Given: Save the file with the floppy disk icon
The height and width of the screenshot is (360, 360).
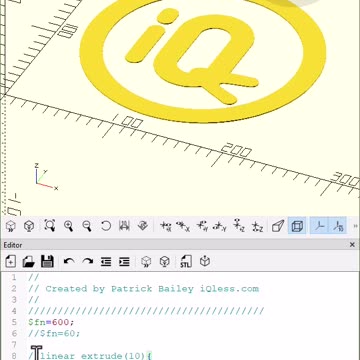Looking at the screenshot, I should click(x=47, y=262).
